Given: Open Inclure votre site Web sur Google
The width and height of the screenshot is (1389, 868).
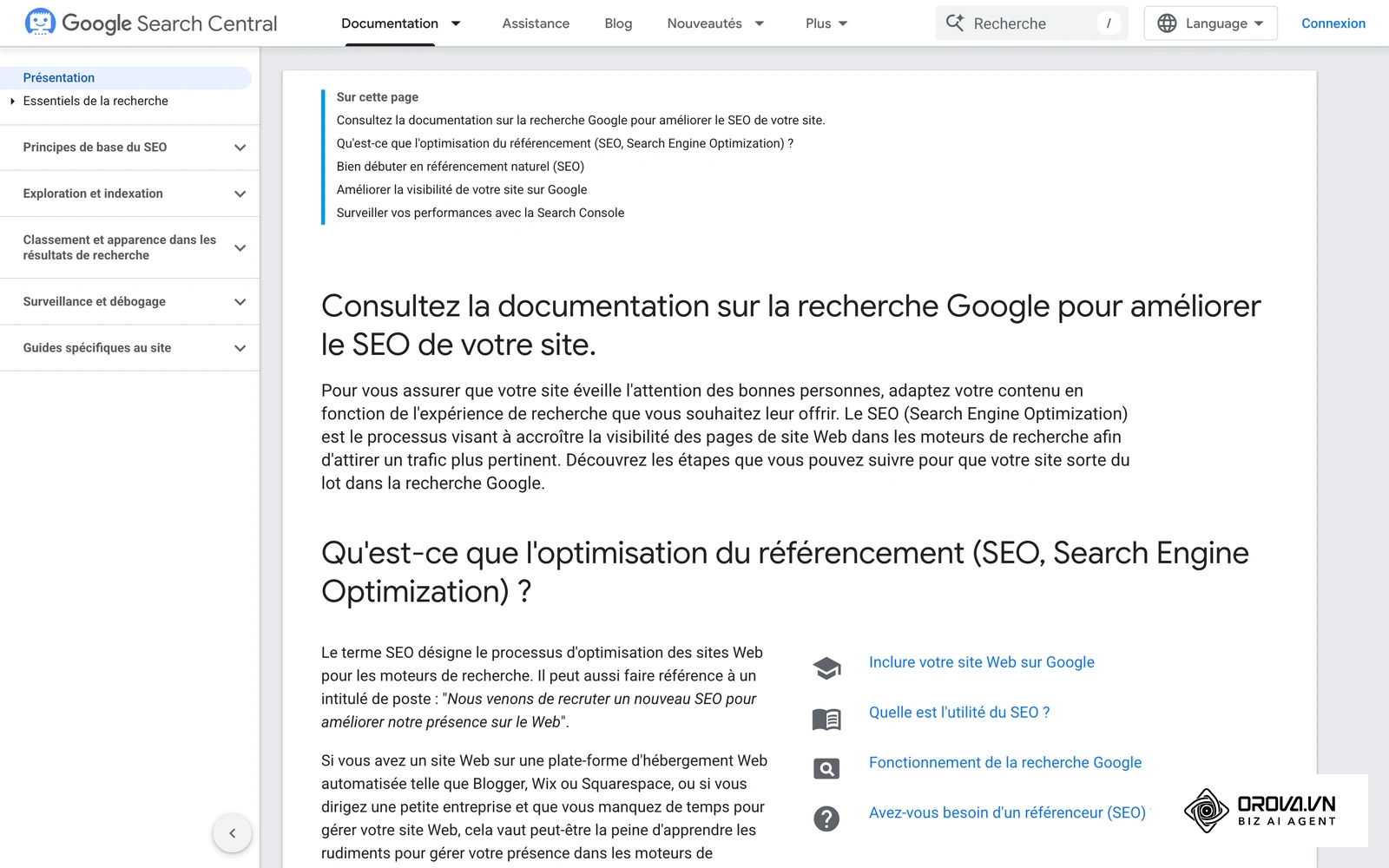Looking at the screenshot, I should 981,662.
